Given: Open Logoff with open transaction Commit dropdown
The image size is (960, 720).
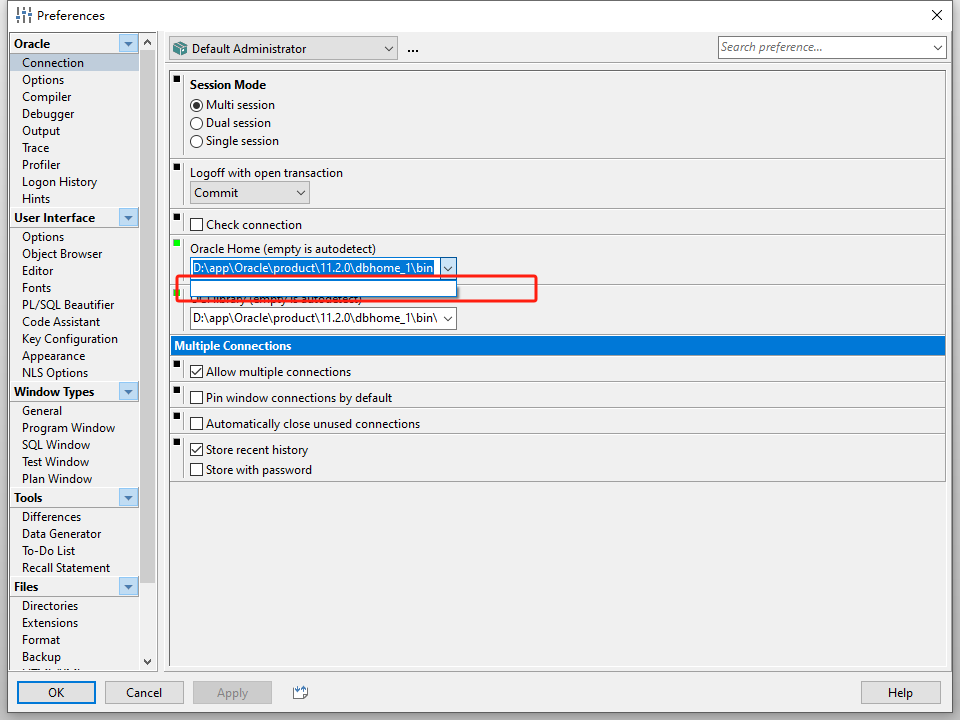Looking at the screenshot, I should (250, 193).
